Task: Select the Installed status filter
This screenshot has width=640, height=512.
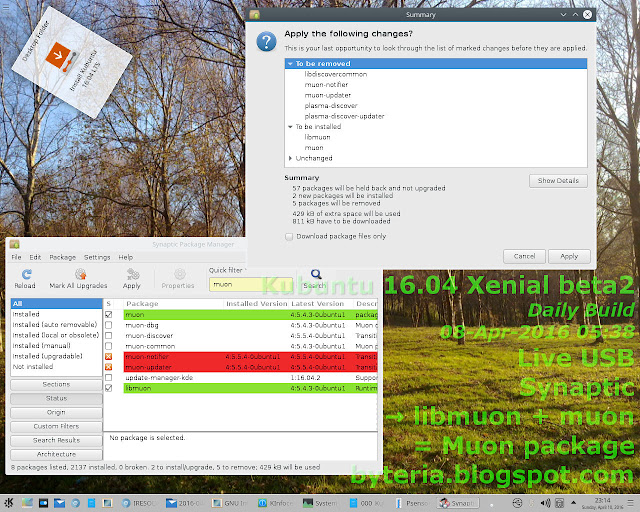Action: (56, 314)
